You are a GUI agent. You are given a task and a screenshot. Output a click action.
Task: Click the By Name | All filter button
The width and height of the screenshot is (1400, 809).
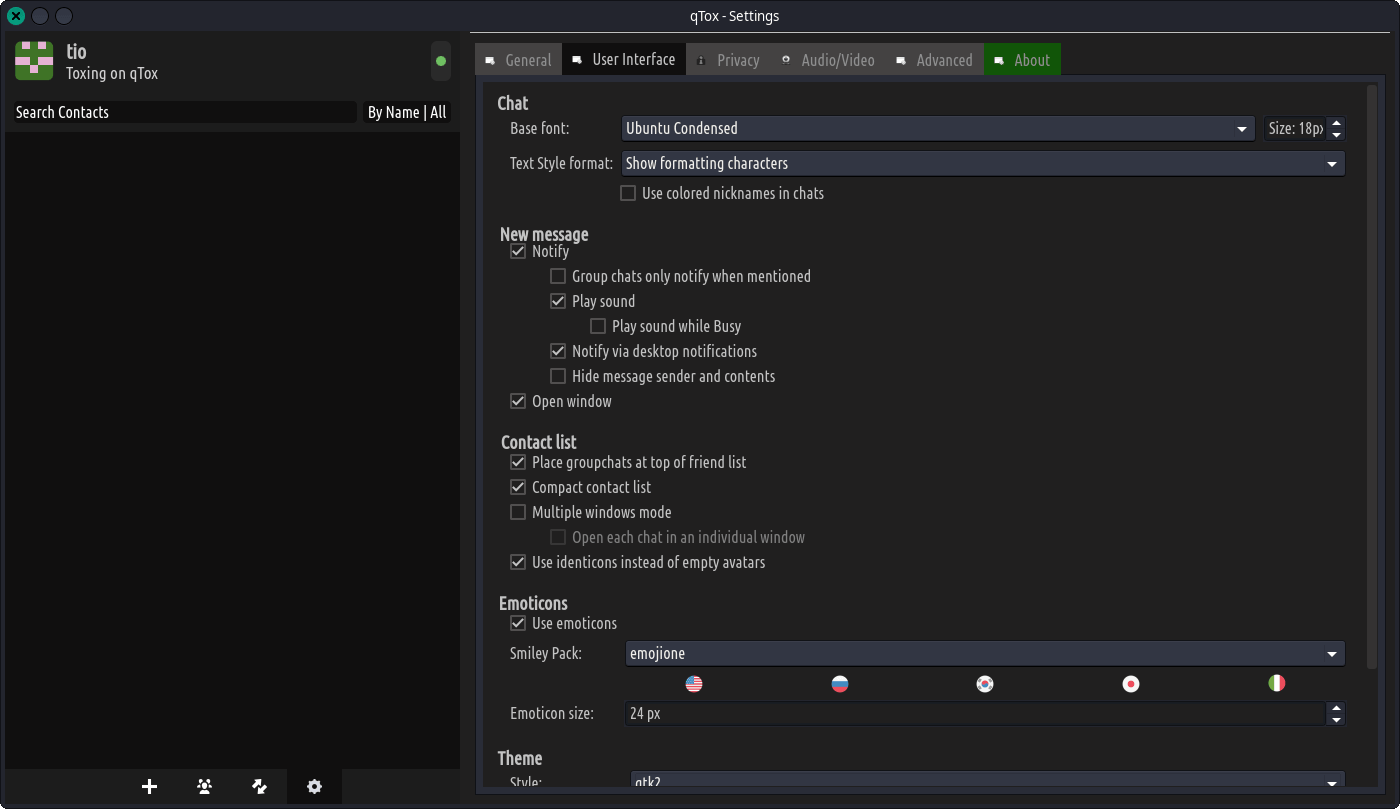tap(407, 113)
